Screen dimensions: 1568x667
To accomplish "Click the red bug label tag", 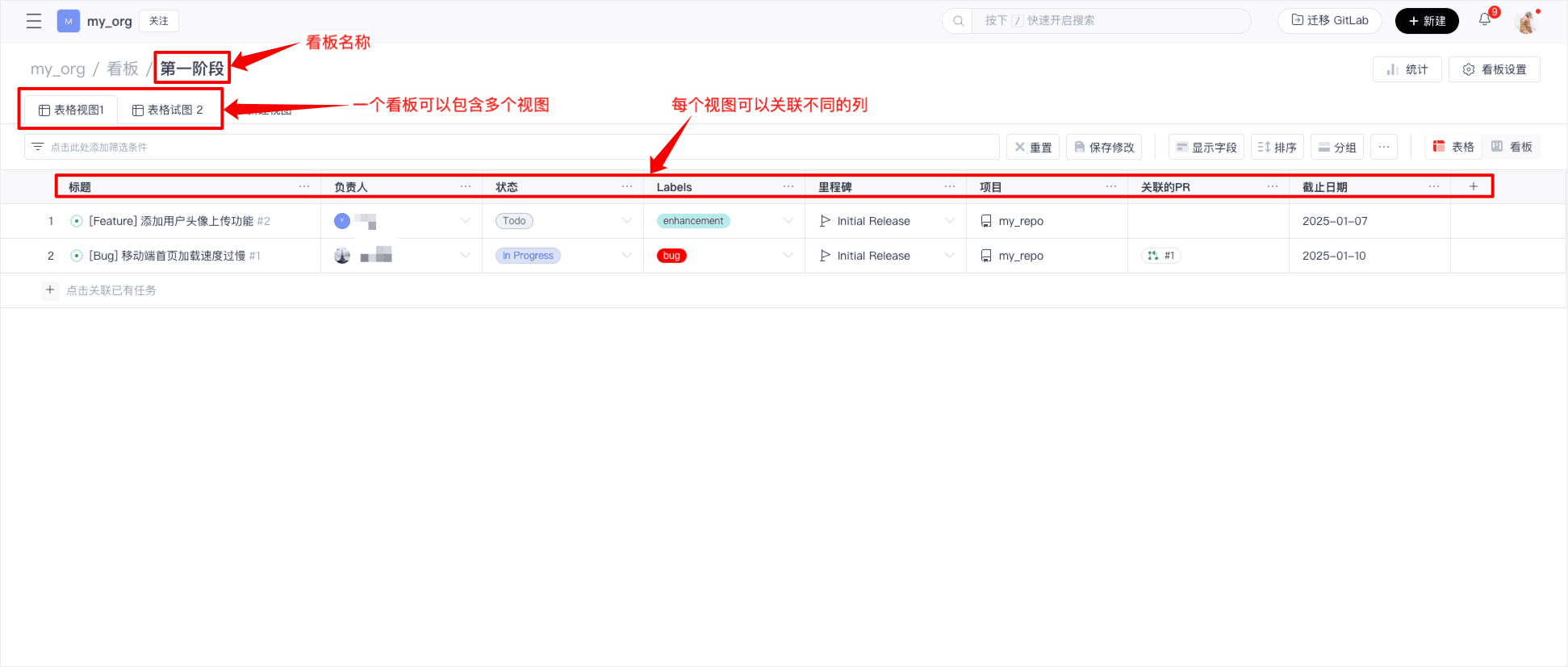I will [671, 256].
